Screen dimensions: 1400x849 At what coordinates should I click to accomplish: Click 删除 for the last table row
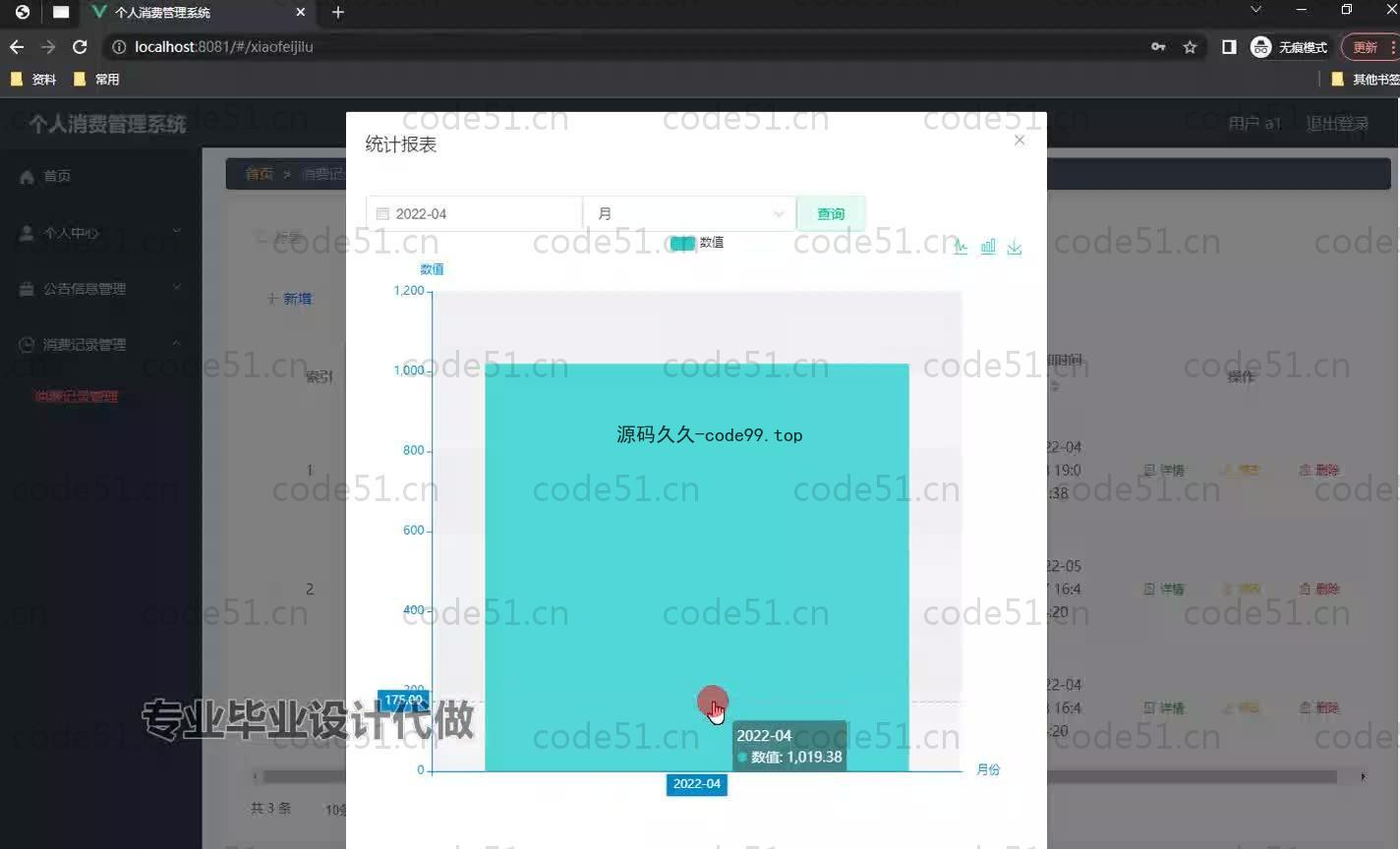tap(1319, 707)
